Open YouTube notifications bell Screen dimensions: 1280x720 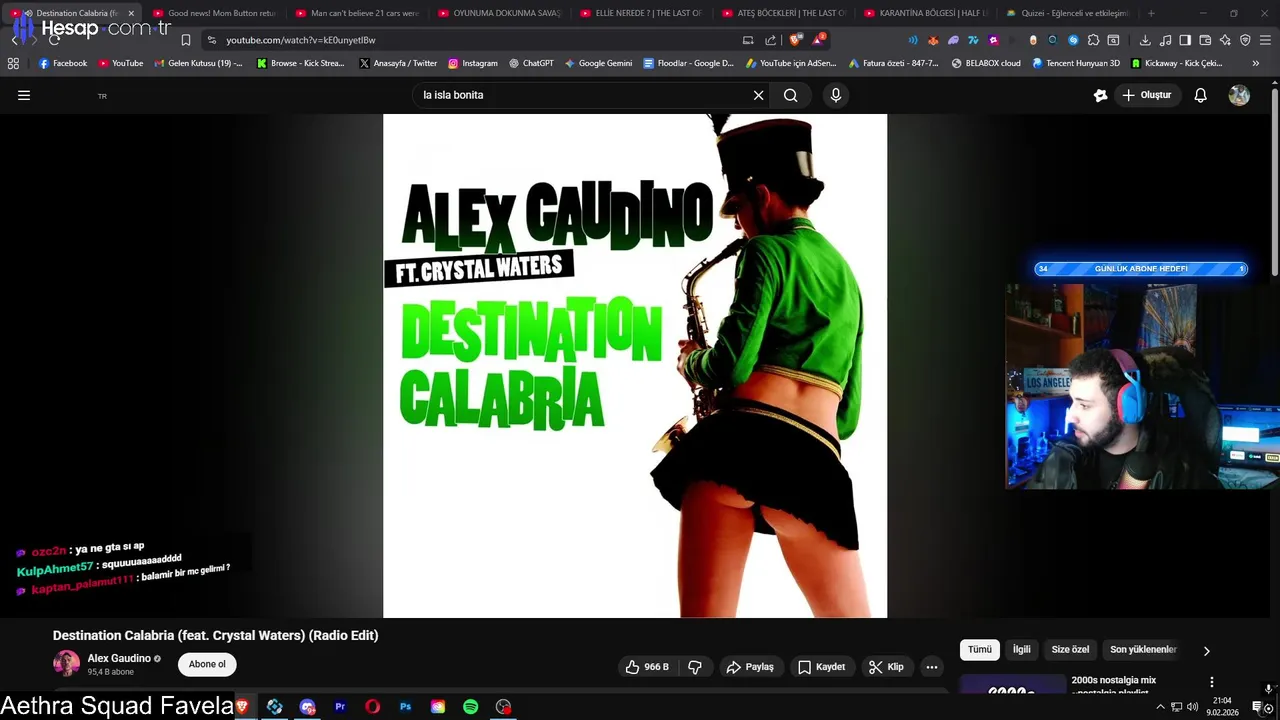click(x=1201, y=95)
